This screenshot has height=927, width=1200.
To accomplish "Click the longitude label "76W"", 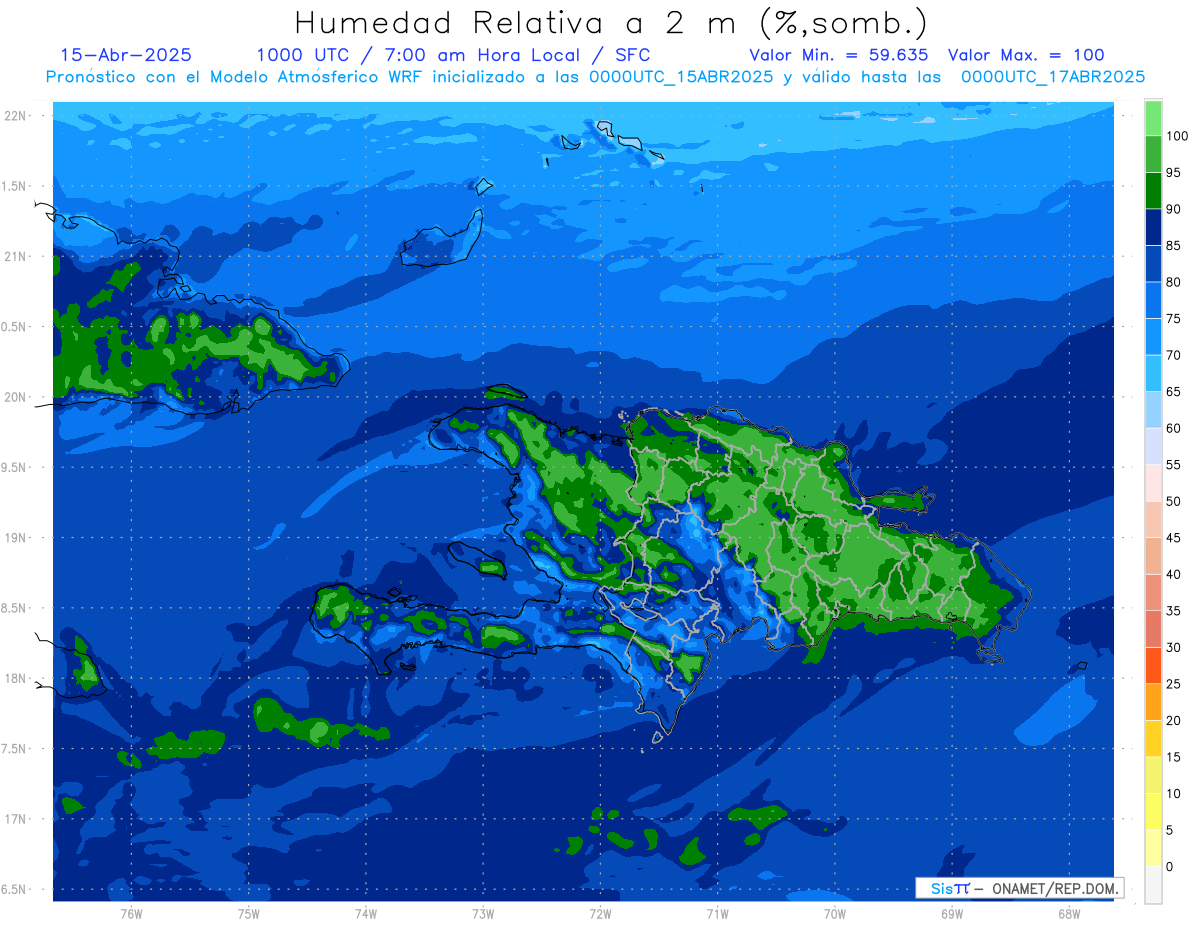I will tap(131, 913).
